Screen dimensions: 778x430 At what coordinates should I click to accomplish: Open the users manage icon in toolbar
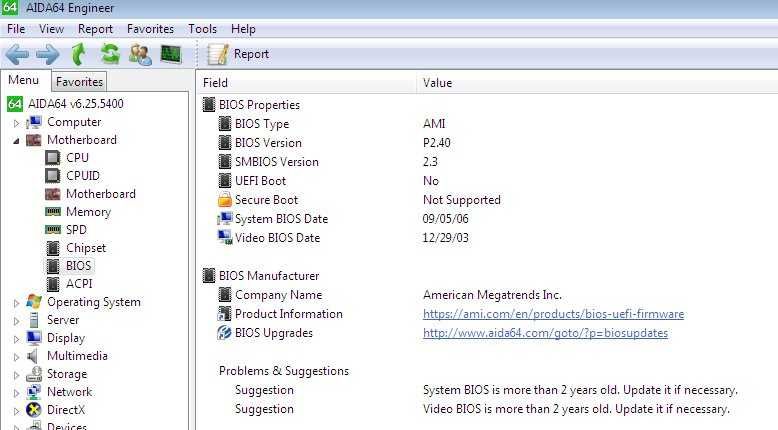140,54
